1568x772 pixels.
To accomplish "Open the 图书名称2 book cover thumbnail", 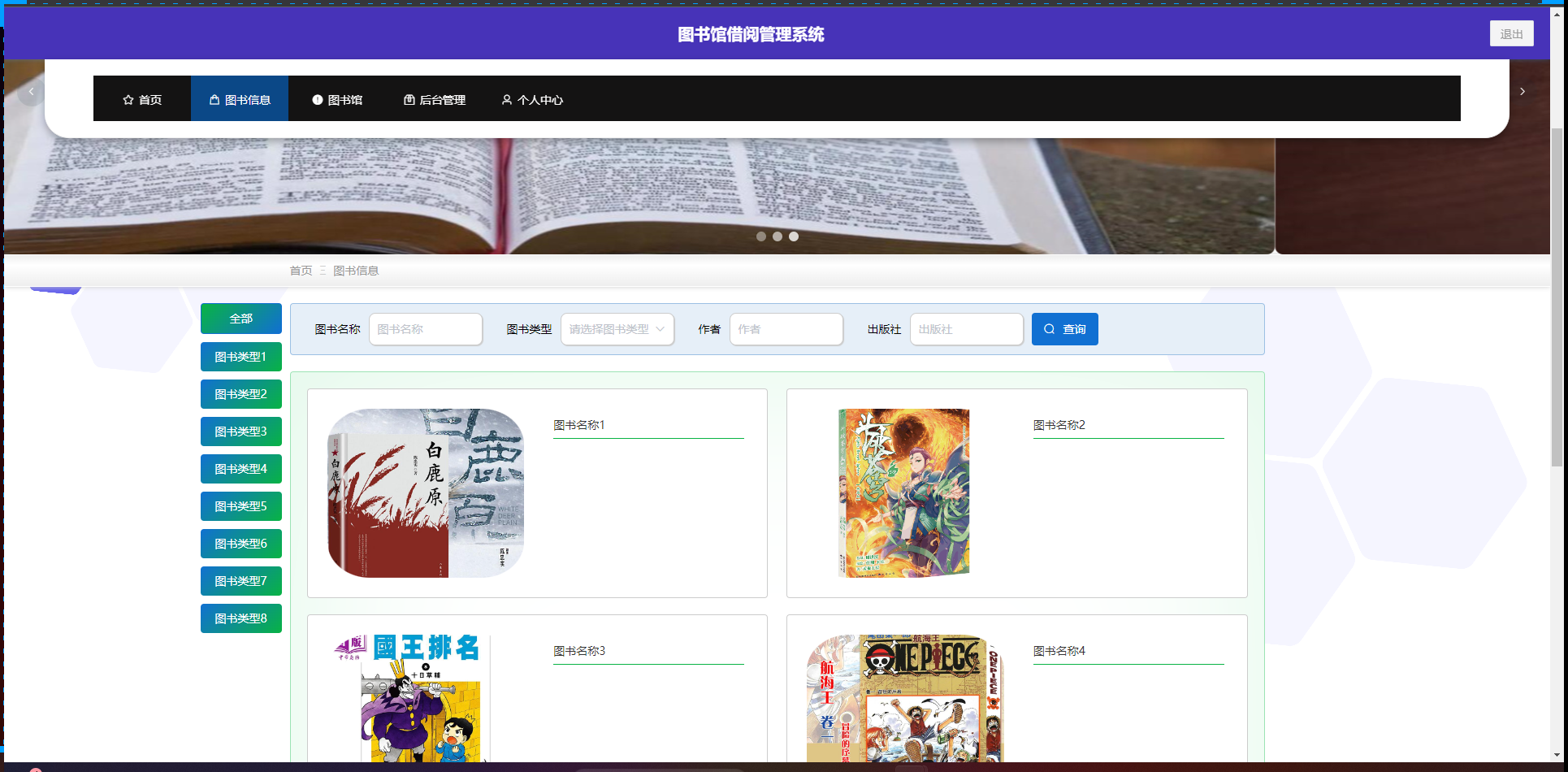I will click(904, 493).
